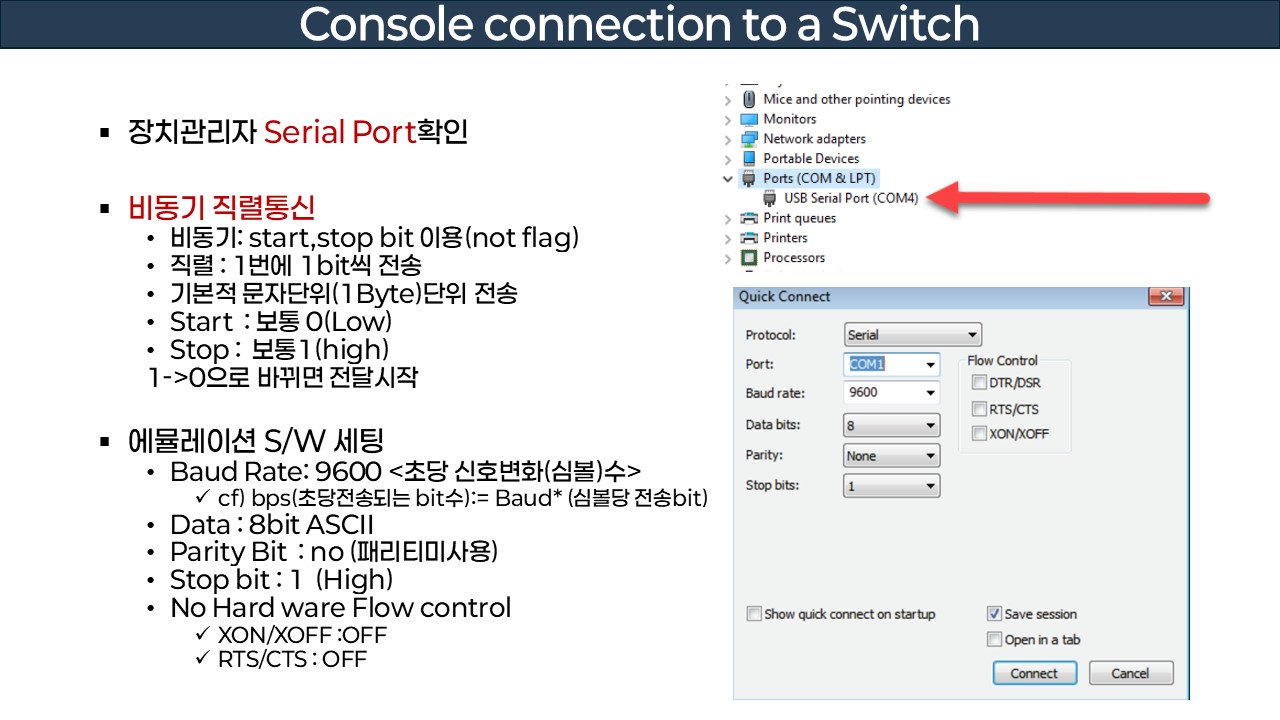
Task: Click the Connect button
Action: coord(1034,673)
